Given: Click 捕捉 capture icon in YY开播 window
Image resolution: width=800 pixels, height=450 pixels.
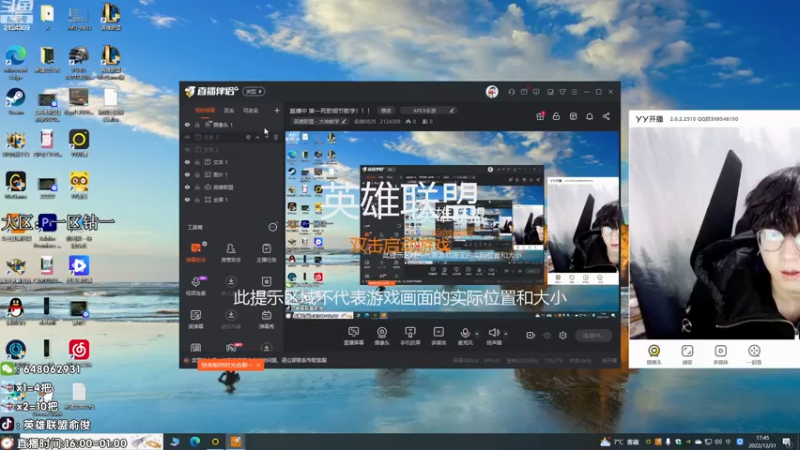Looking at the screenshot, I should (687, 354).
